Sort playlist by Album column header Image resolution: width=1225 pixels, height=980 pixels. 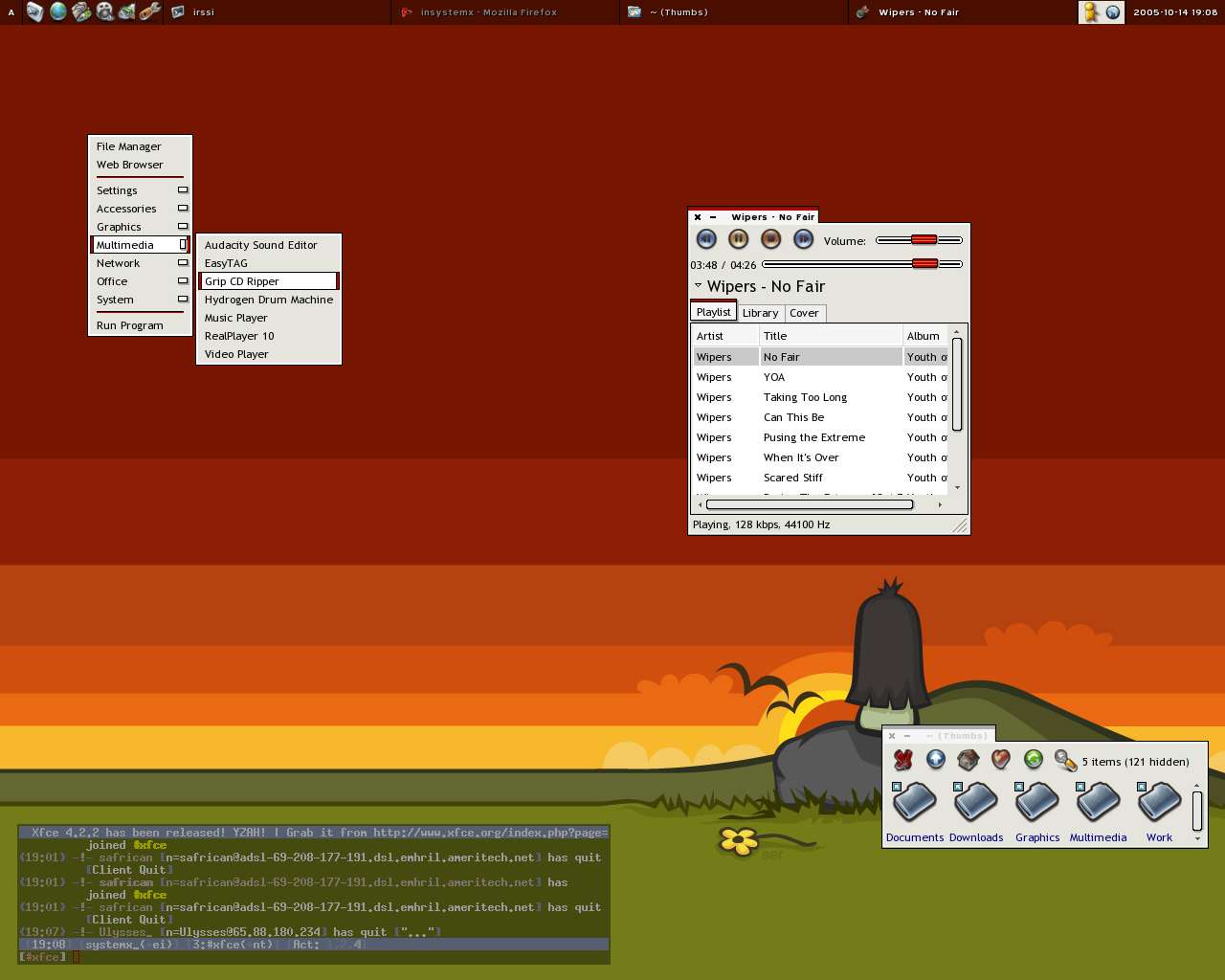click(x=925, y=336)
